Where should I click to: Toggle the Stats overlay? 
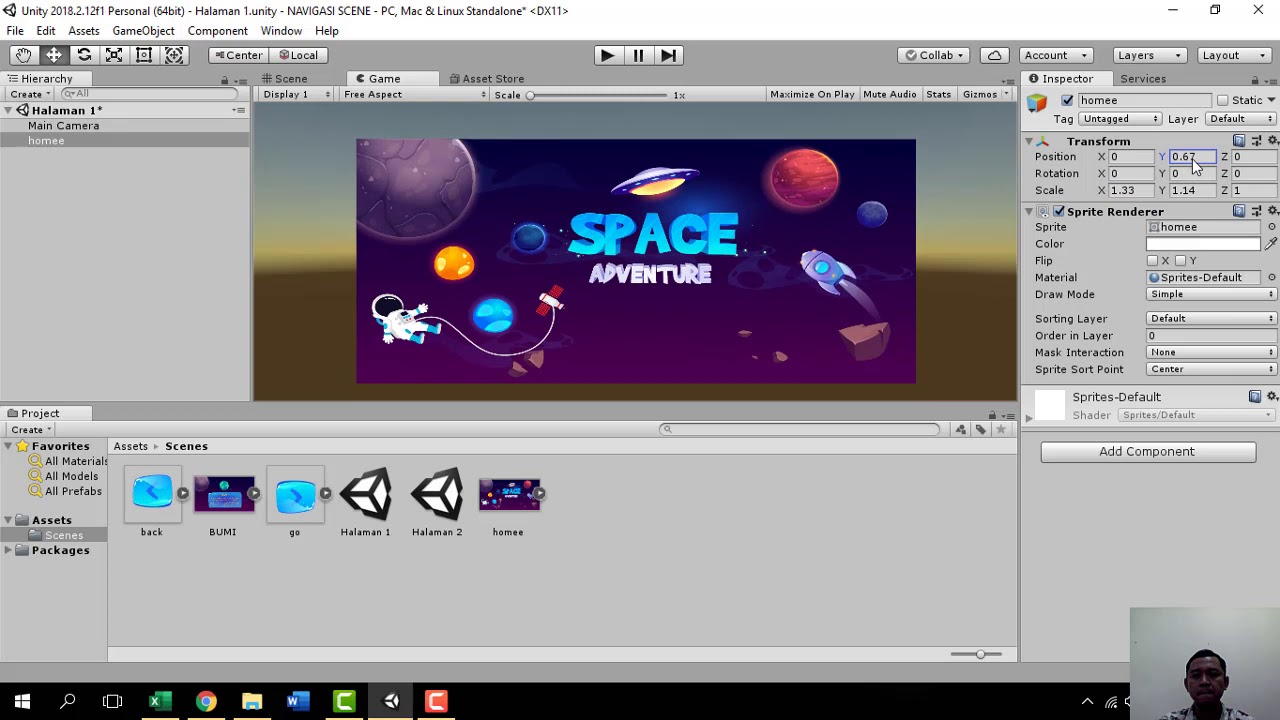[938, 94]
